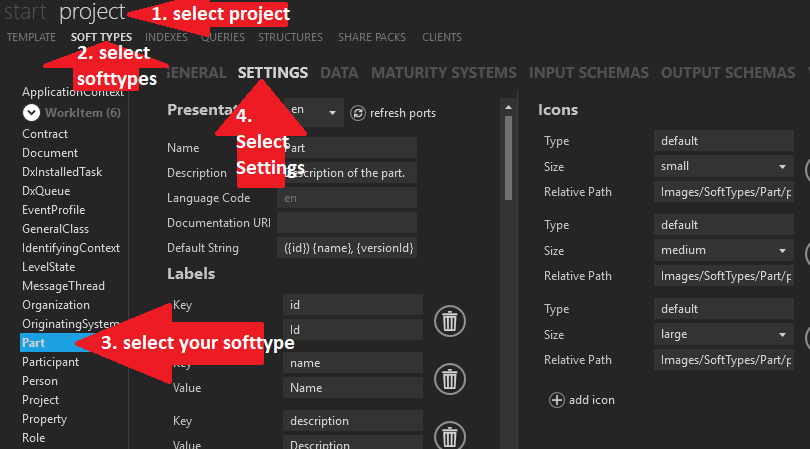Screen dimensions: 810x449
Task: Delete the description label entry
Action: [x=449, y=437]
